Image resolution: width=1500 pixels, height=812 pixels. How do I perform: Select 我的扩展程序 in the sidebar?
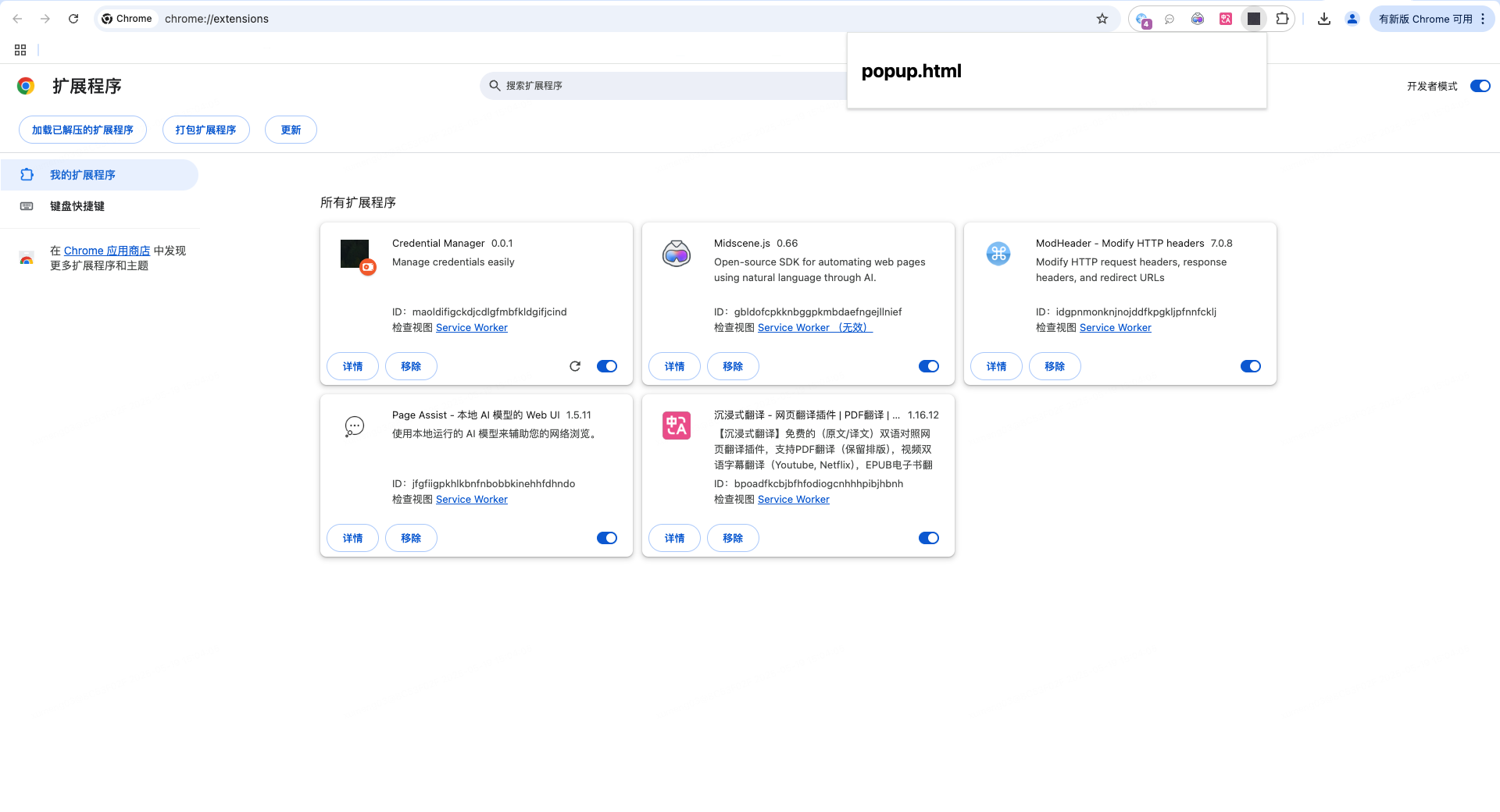(99, 175)
